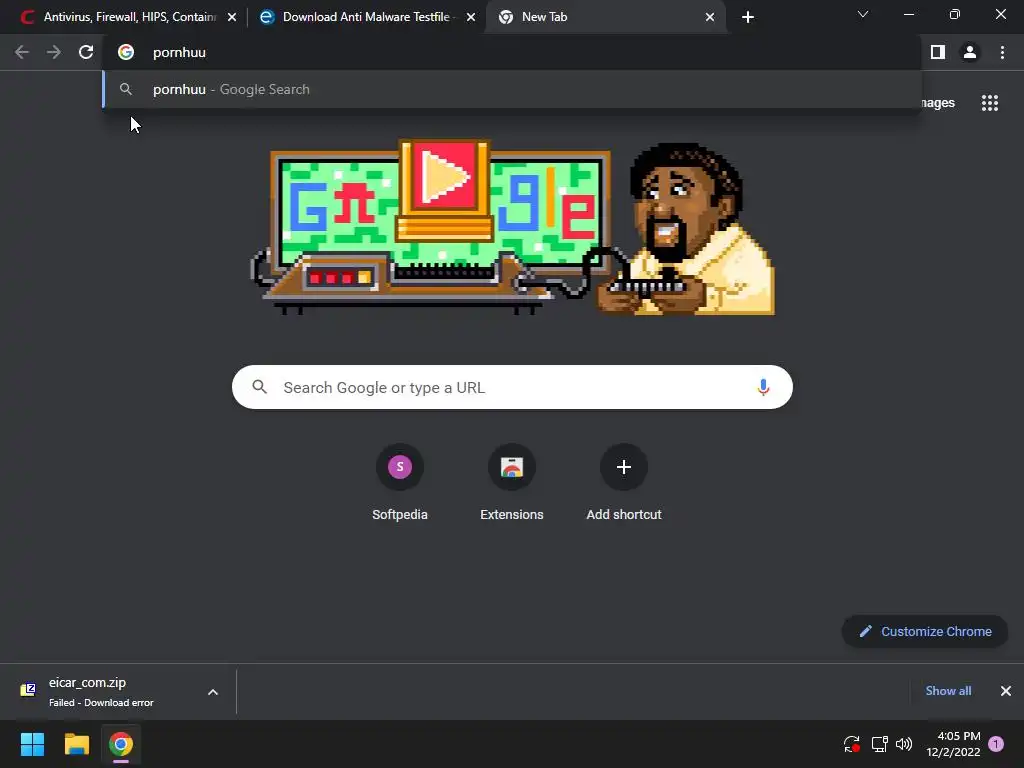Expand eicar_com.zip download options arrow
The width and height of the screenshot is (1024, 768).
213,692
